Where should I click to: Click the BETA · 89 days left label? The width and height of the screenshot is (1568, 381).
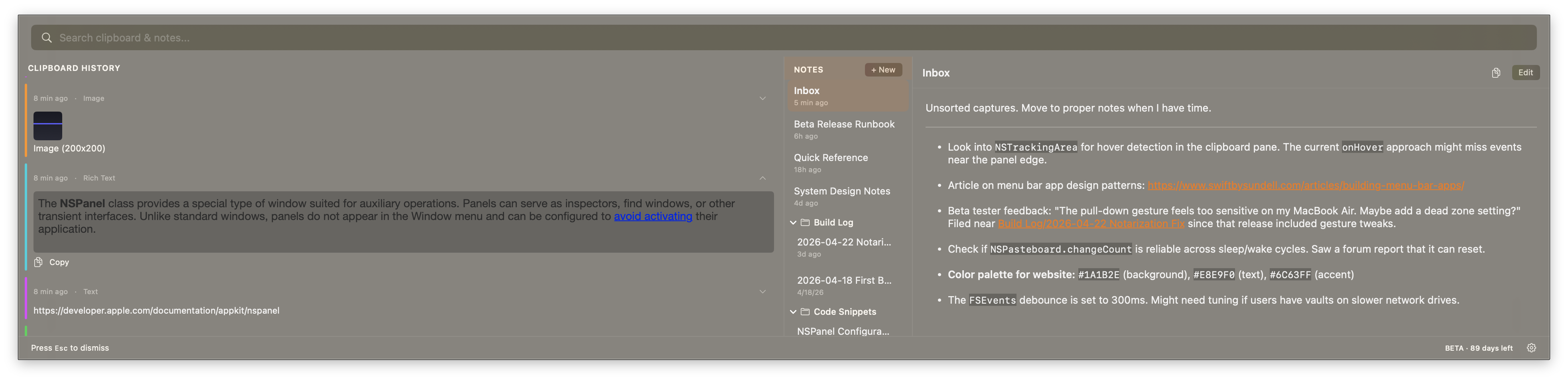(1479, 349)
